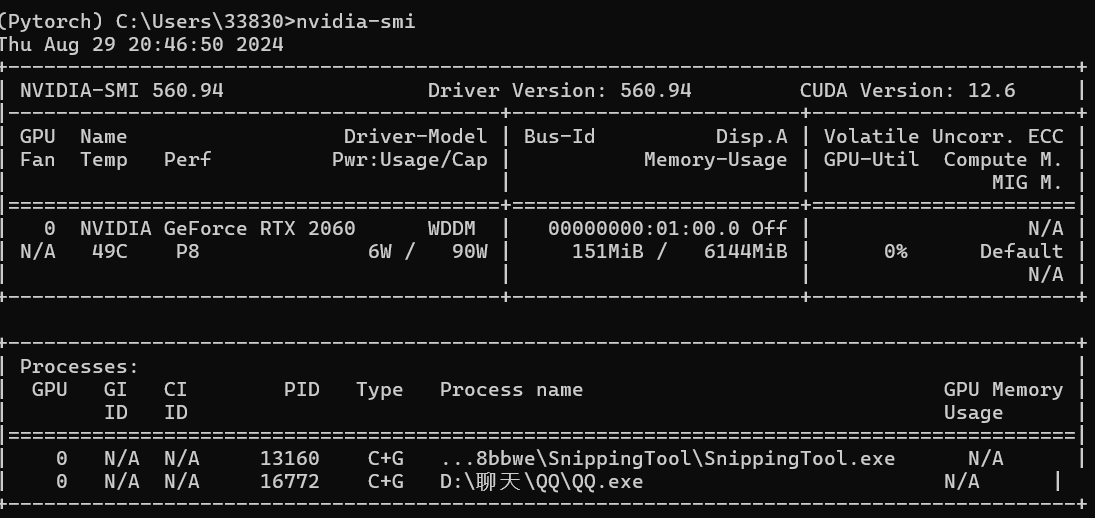1095x518 pixels.
Task: Click the Process name column header
Action: click(512, 390)
